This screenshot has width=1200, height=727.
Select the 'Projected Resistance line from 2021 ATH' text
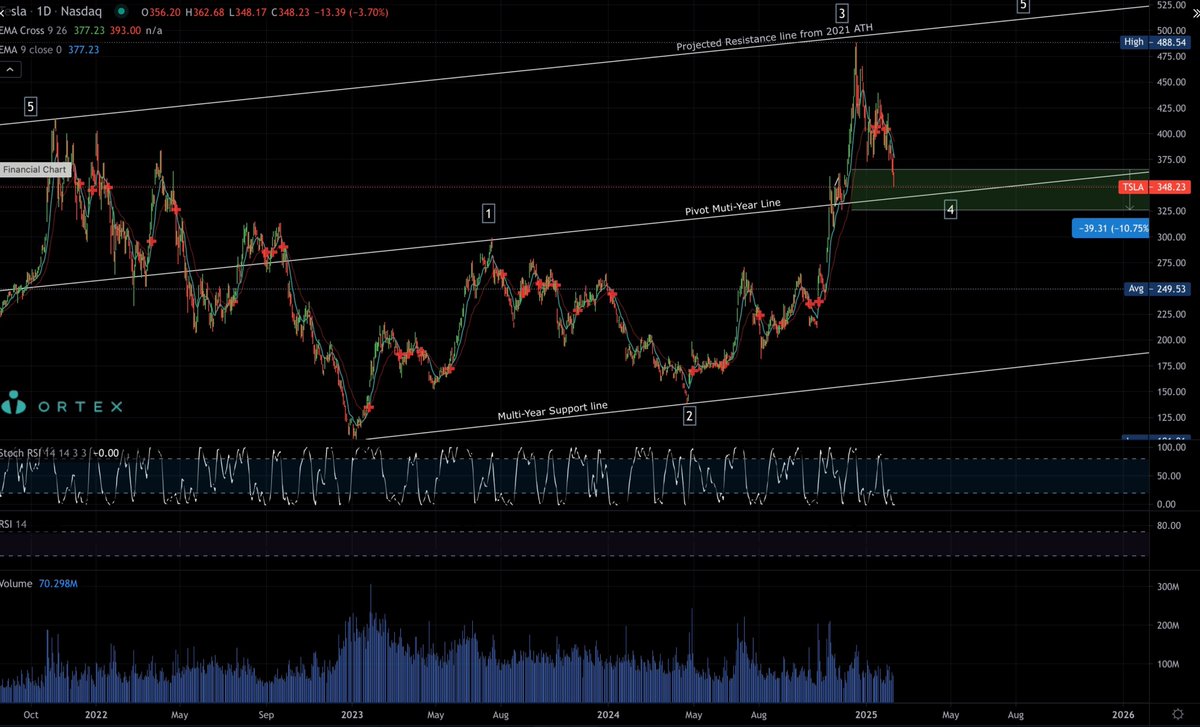(774, 38)
